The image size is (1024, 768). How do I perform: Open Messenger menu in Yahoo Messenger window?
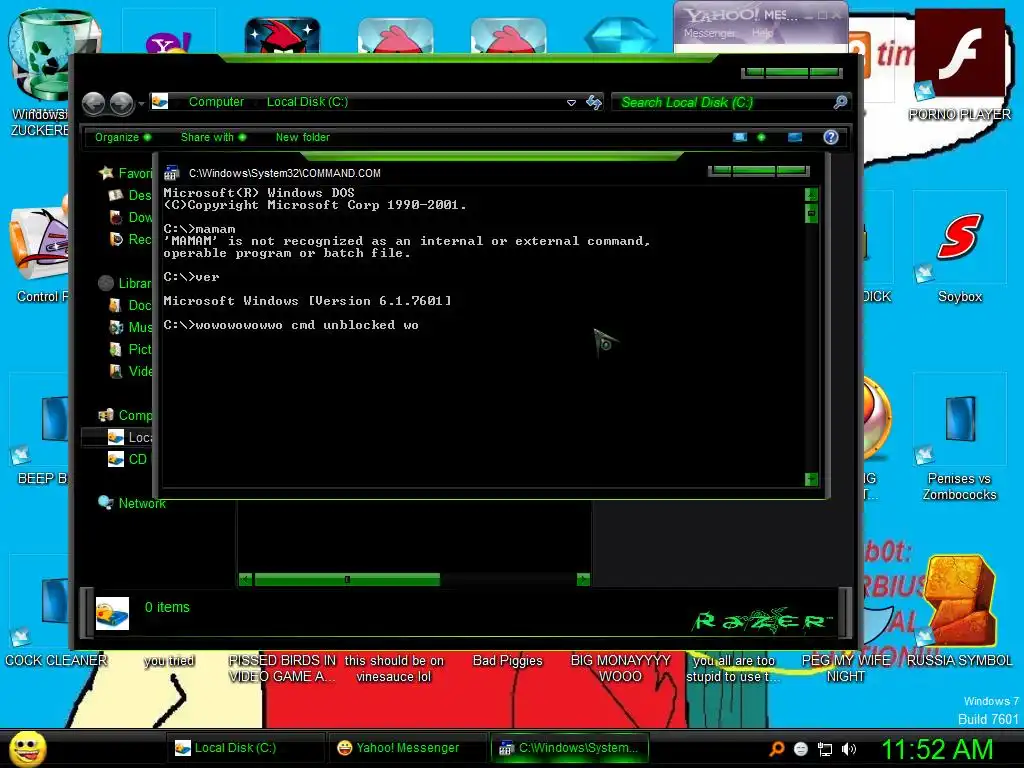pyautogui.click(x=709, y=33)
